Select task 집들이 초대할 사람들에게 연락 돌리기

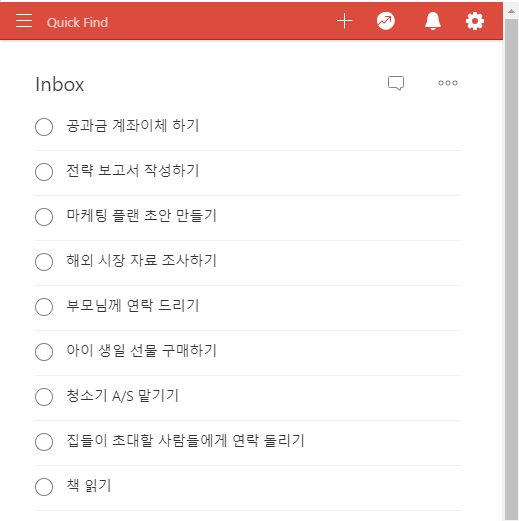[185, 441]
